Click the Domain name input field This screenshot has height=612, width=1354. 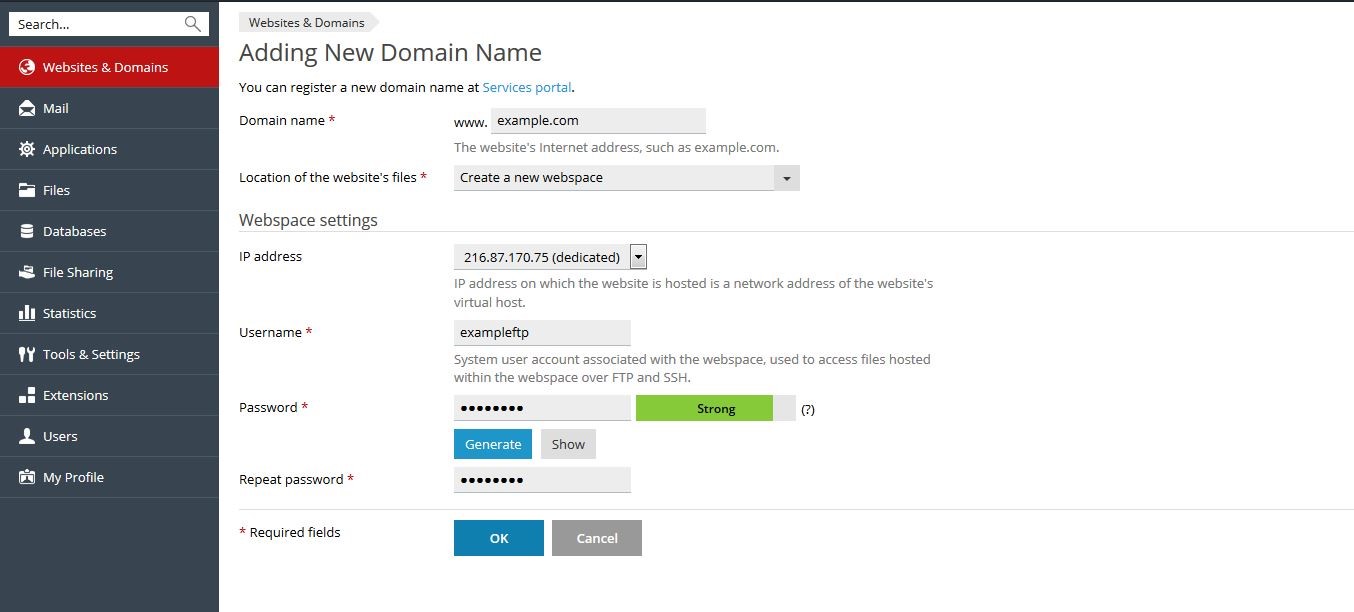click(x=598, y=121)
